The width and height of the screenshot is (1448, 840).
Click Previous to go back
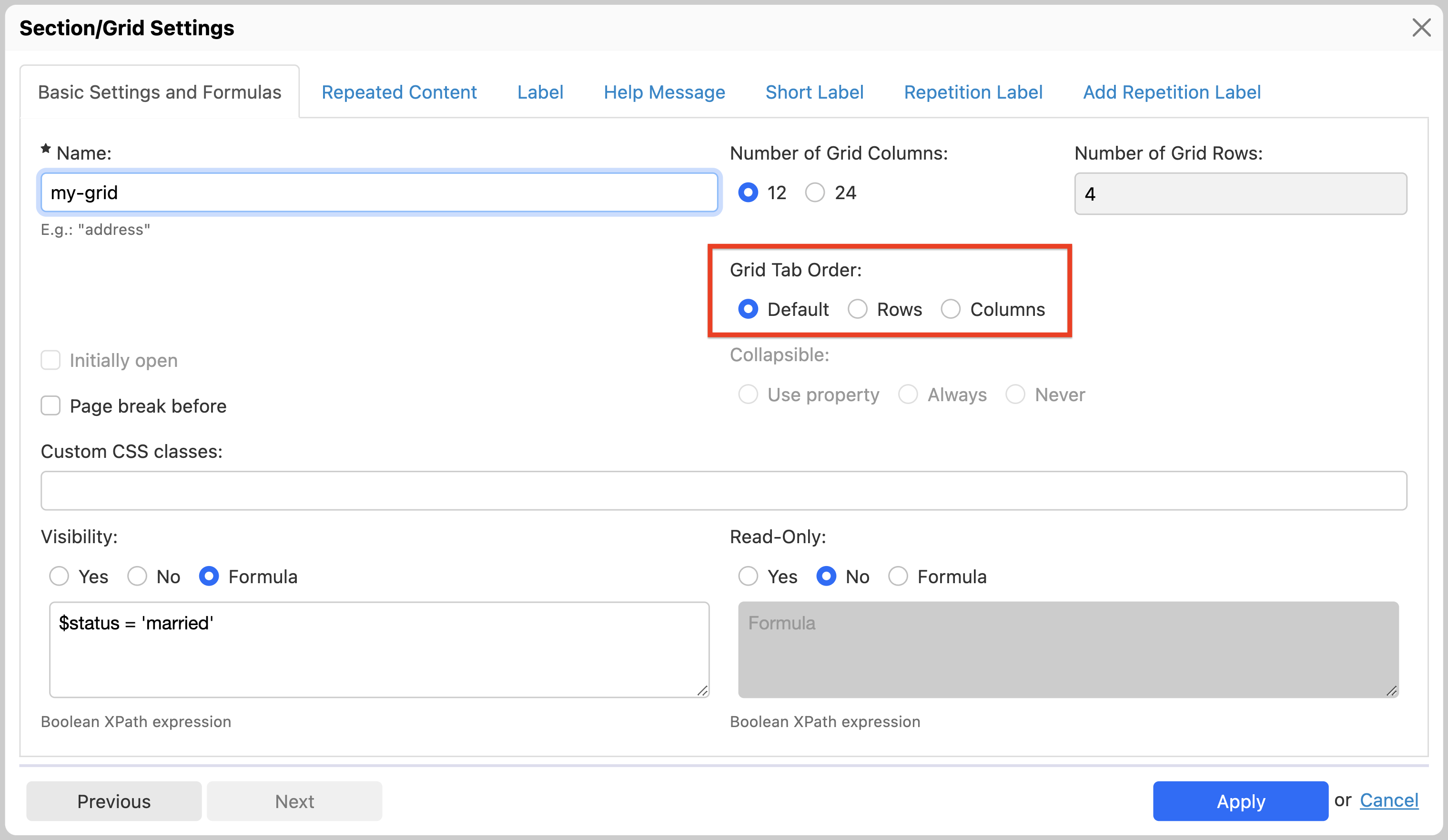[x=114, y=801]
